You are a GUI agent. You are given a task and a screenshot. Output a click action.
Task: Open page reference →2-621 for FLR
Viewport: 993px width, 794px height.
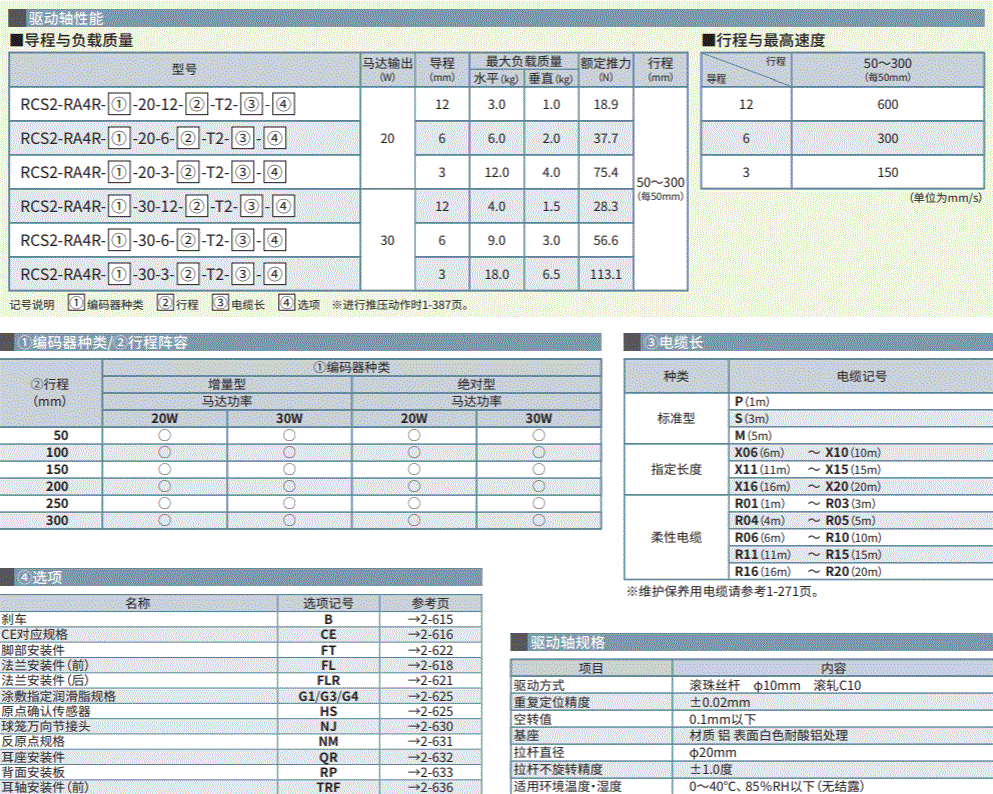(x=431, y=681)
